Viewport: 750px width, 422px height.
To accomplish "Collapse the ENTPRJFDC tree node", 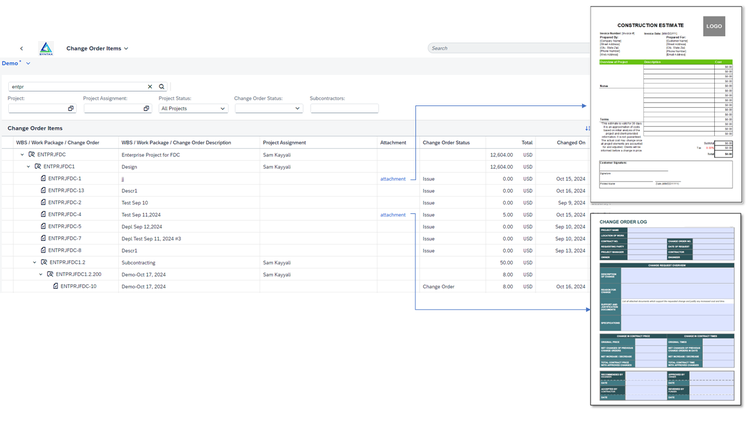I will point(22,155).
